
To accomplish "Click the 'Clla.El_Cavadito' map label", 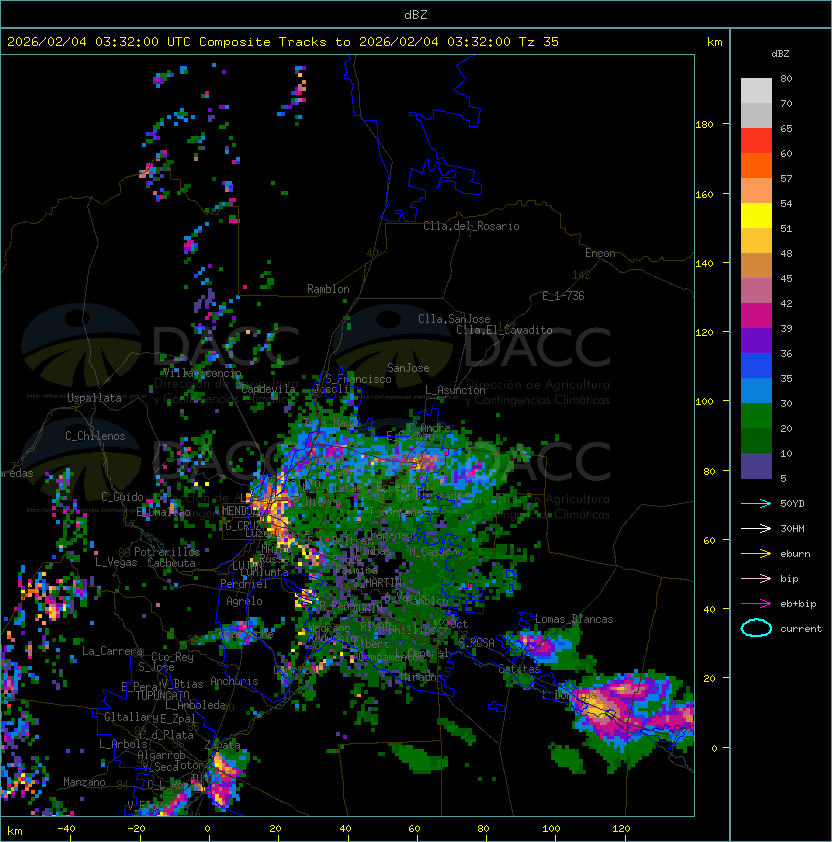I will [504, 330].
